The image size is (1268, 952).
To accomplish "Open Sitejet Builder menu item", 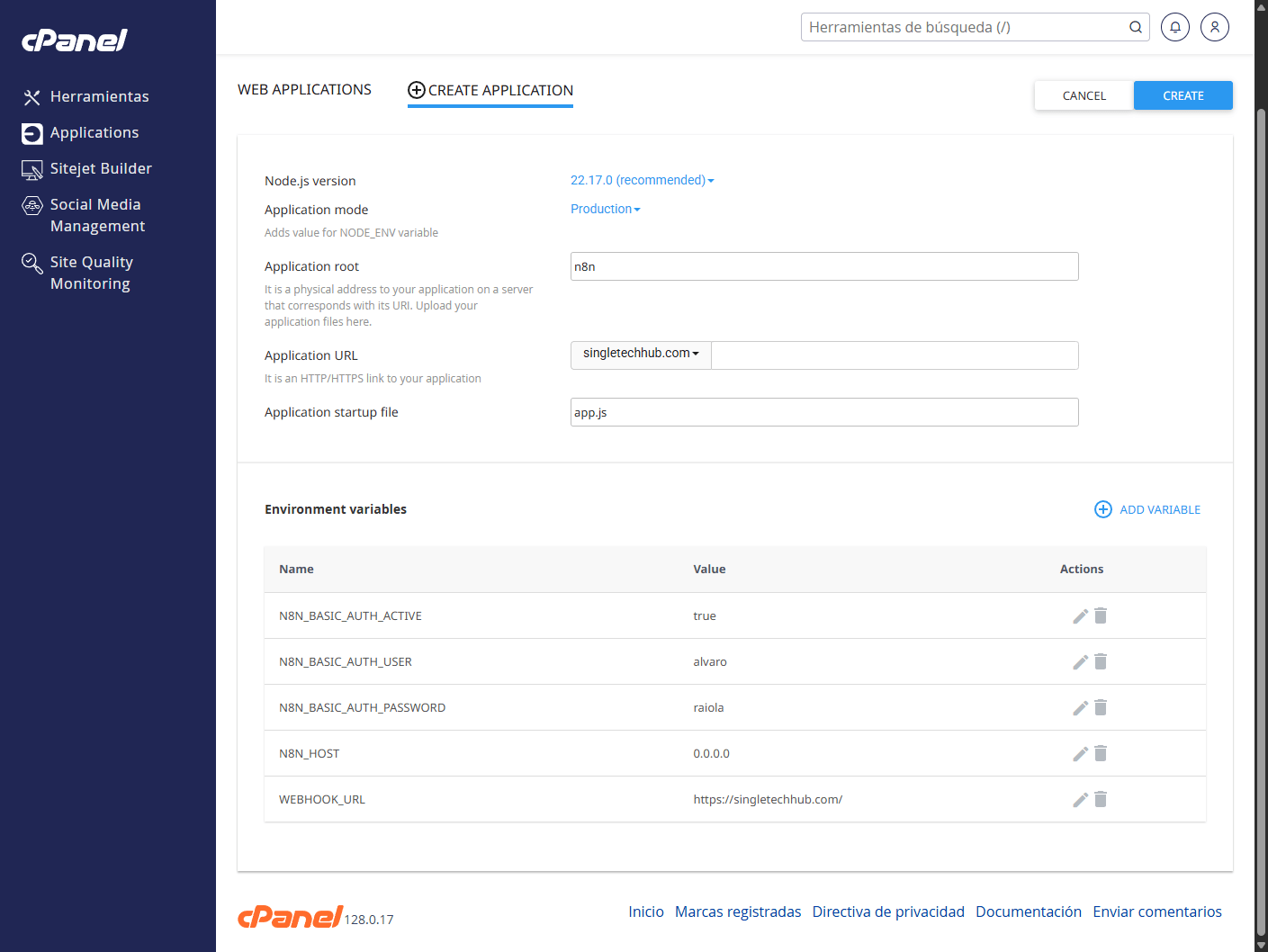I will coord(101,169).
